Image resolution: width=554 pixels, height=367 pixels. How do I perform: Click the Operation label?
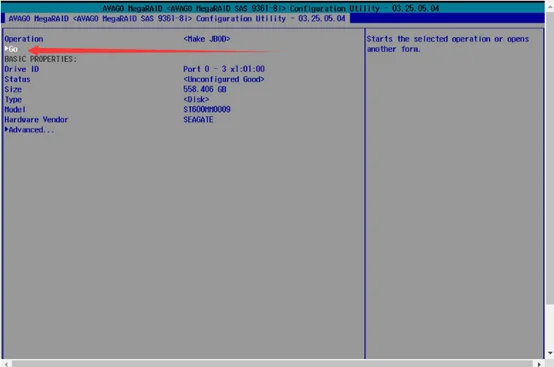[x=24, y=39]
